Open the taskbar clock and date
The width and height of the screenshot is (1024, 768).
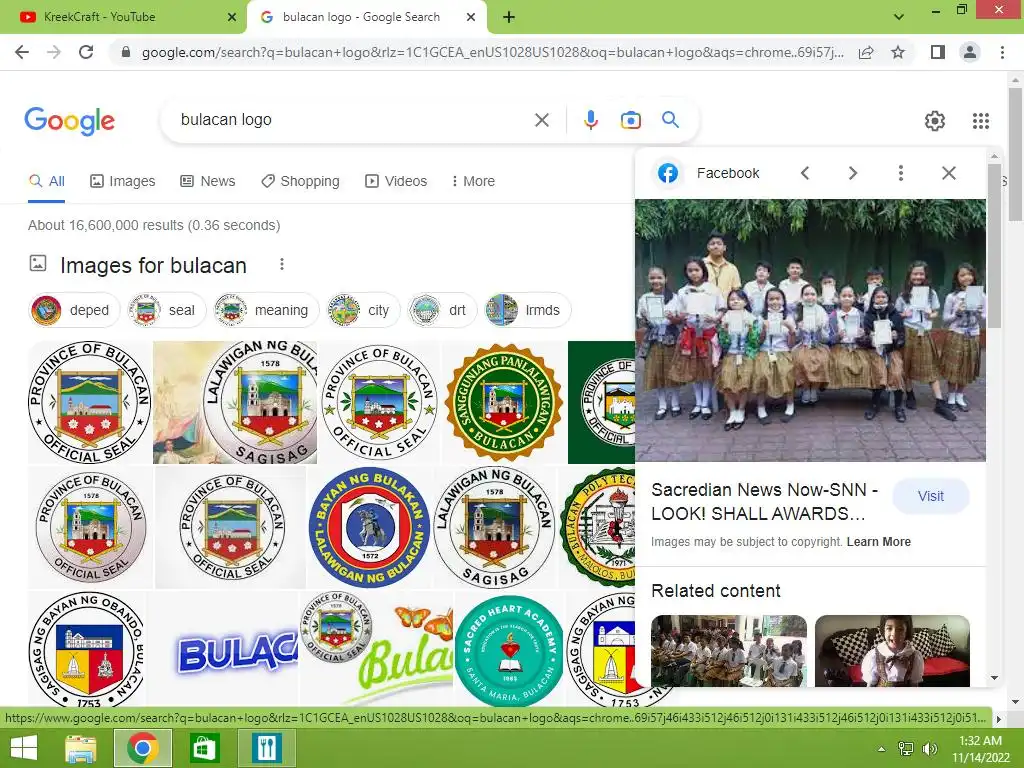pyautogui.click(x=980, y=749)
